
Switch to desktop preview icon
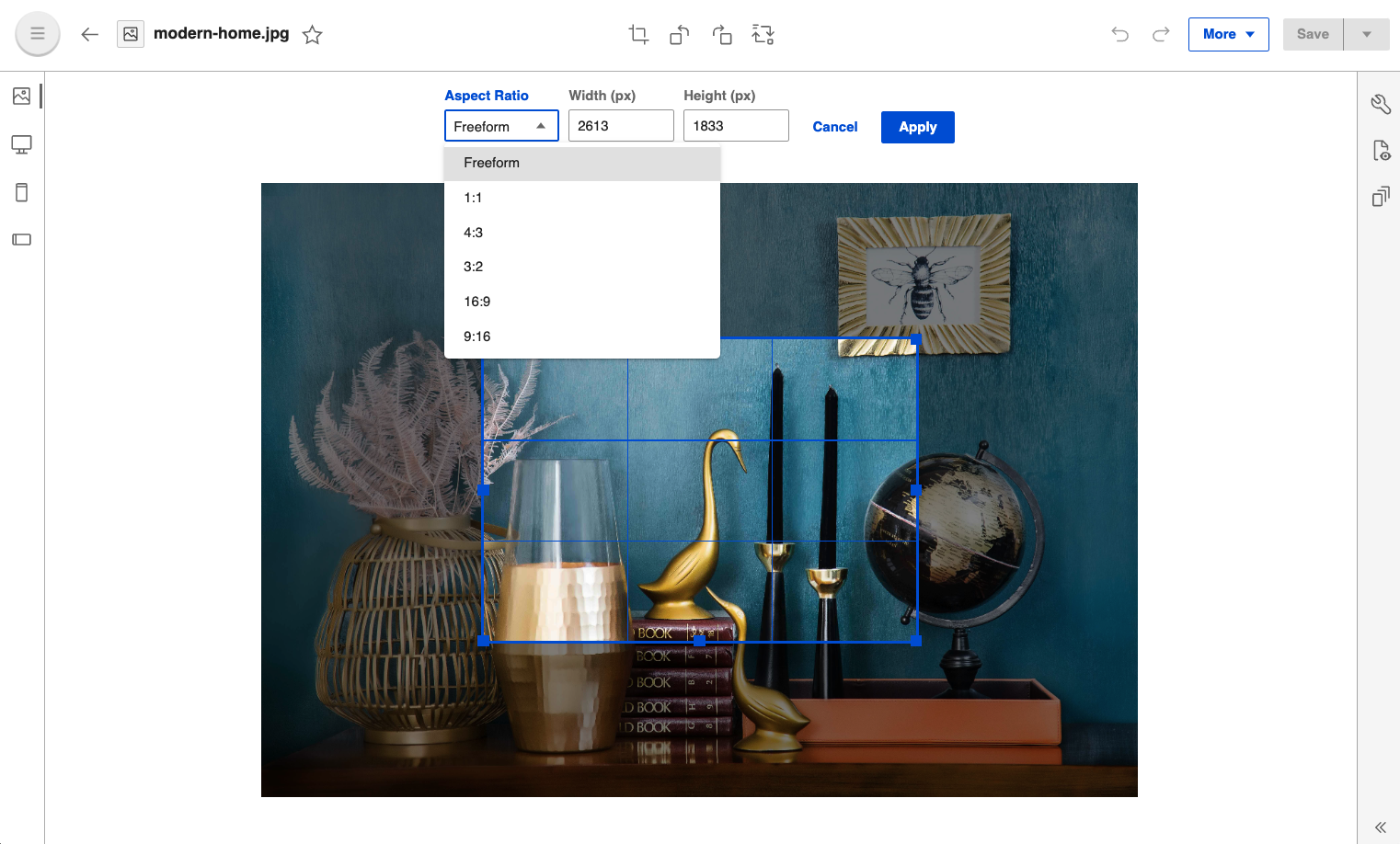[21, 144]
